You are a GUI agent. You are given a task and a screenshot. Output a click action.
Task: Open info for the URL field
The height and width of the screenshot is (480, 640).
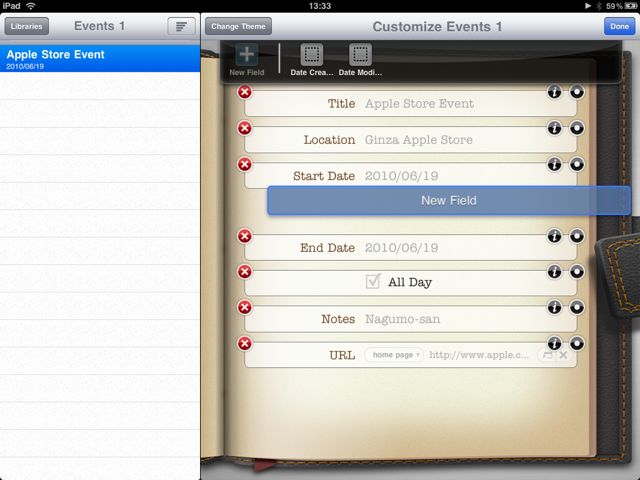tap(554, 344)
